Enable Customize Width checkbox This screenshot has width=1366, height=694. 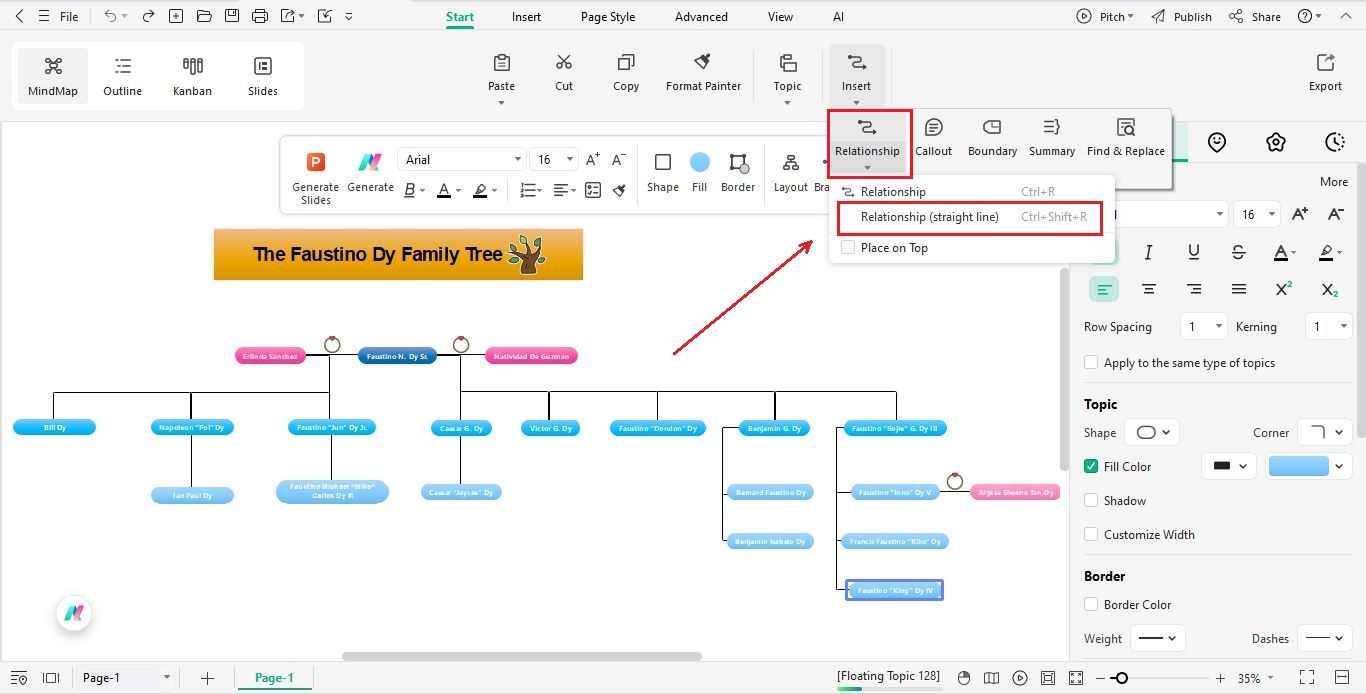pos(1091,534)
